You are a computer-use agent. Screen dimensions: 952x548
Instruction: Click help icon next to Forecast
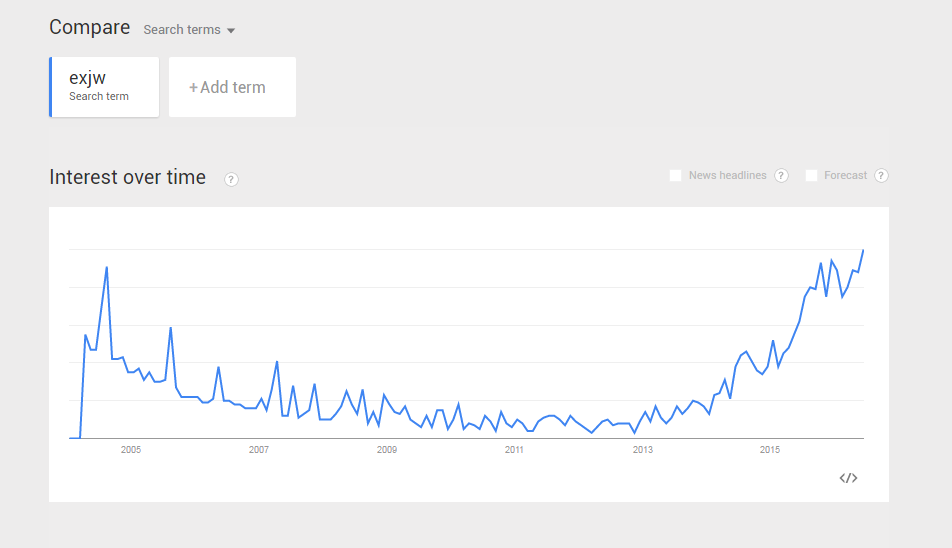881,175
